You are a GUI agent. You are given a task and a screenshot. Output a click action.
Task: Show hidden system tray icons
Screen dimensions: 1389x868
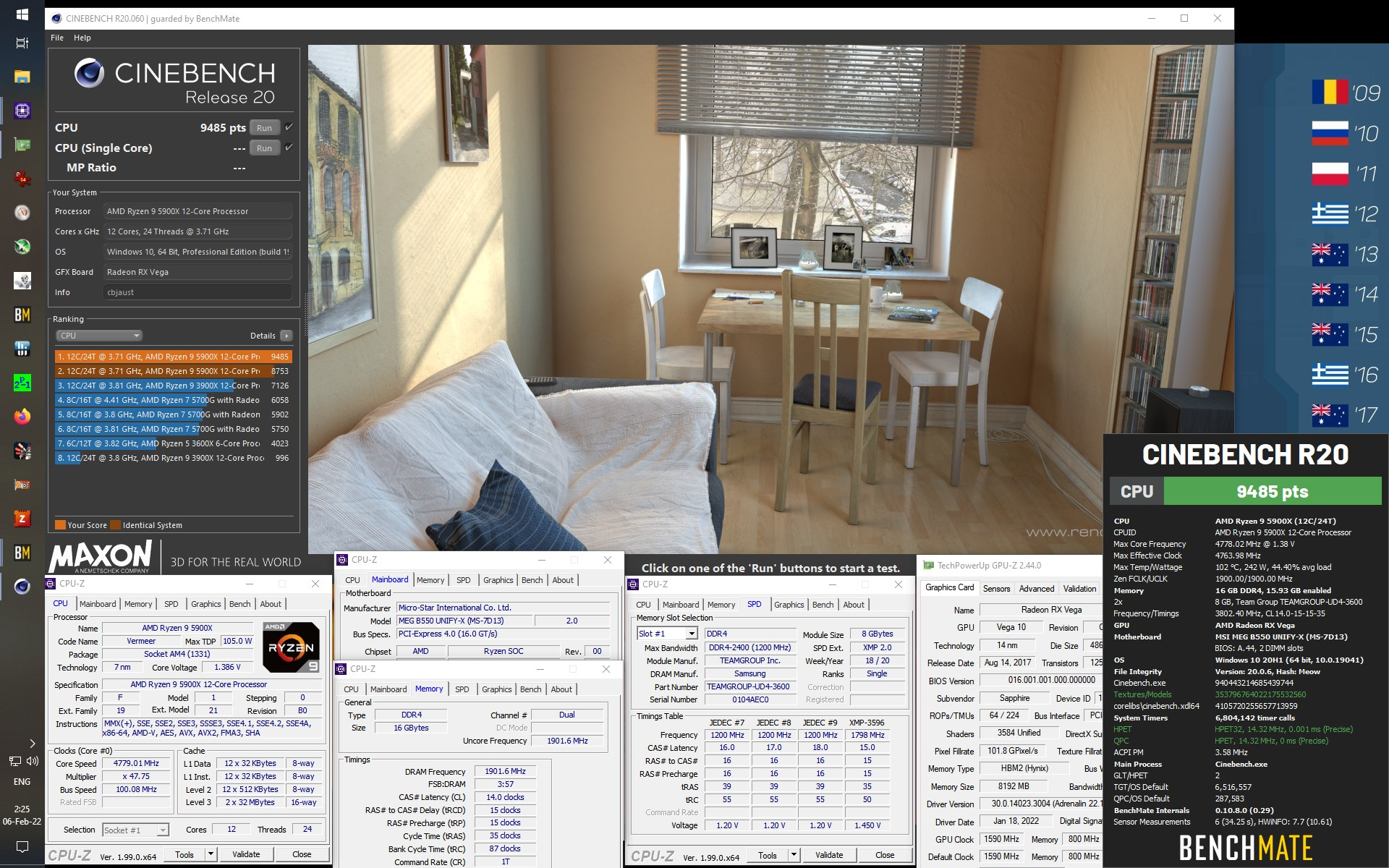tap(32, 743)
